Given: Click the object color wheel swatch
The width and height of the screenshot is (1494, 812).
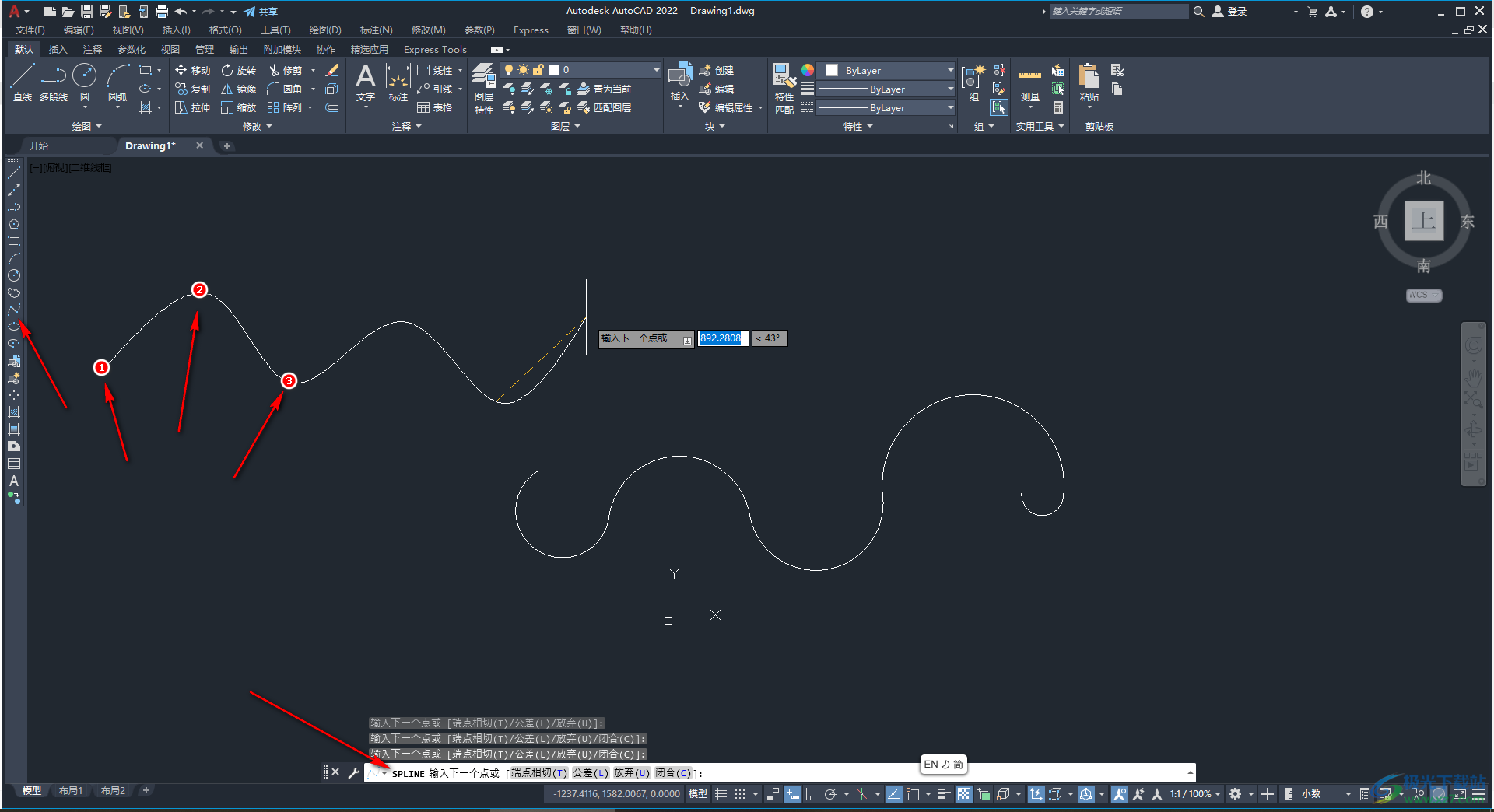Looking at the screenshot, I should (x=808, y=70).
